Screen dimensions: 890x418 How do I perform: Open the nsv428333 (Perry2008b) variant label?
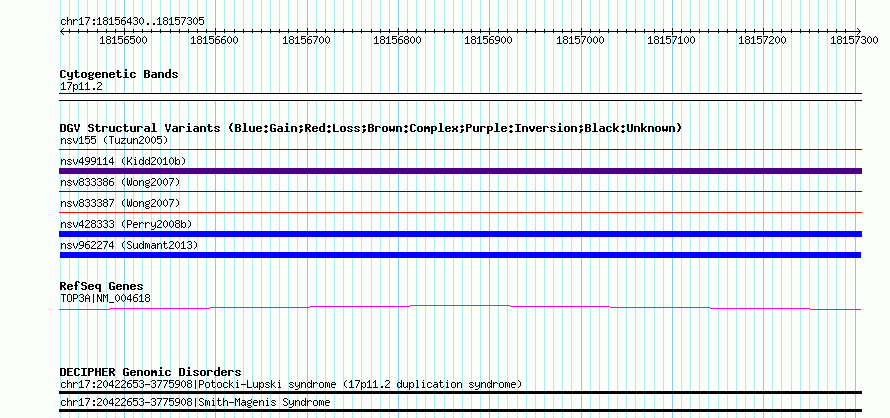[126, 224]
